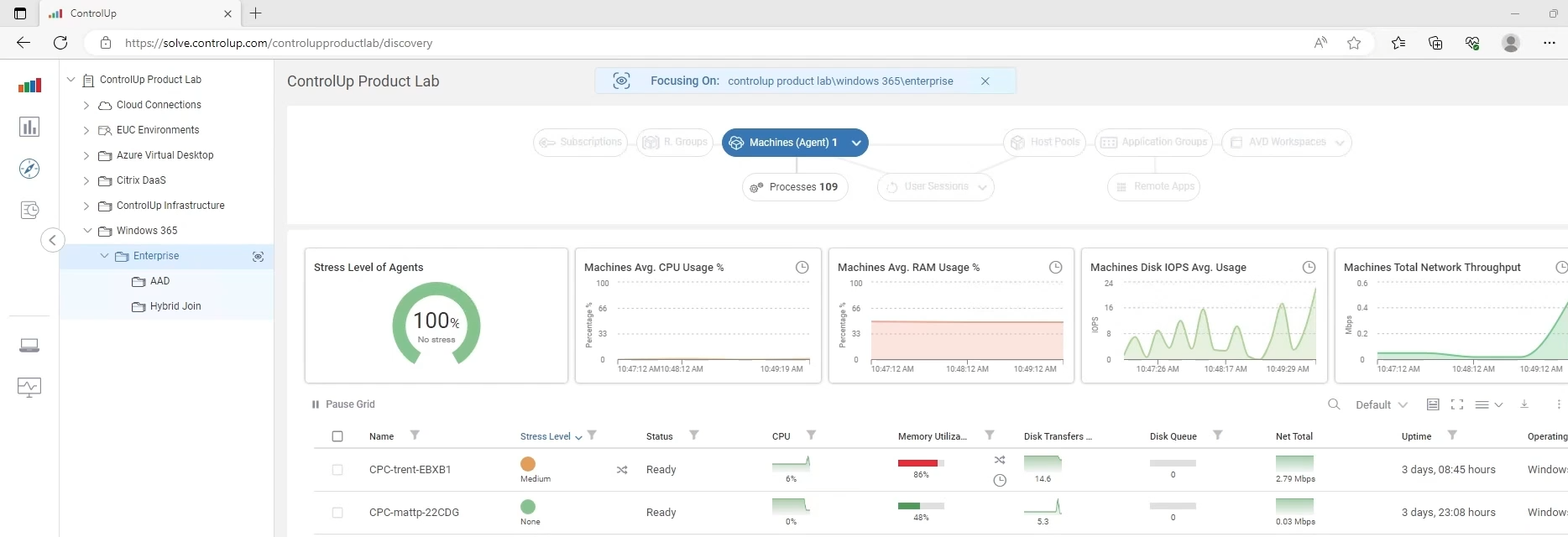Filter the Memory Utilization column
The width and height of the screenshot is (1568, 537).
click(x=990, y=435)
